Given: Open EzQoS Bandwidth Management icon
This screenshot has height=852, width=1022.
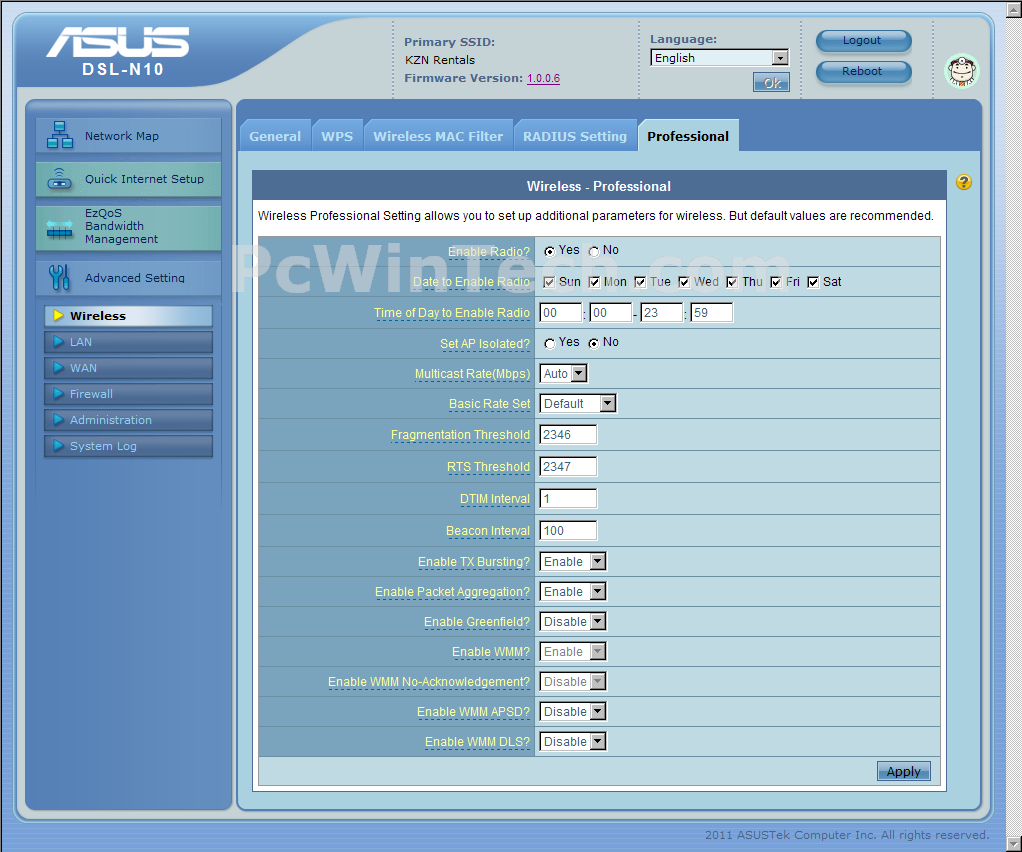Looking at the screenshot, I should coord(60,228).
